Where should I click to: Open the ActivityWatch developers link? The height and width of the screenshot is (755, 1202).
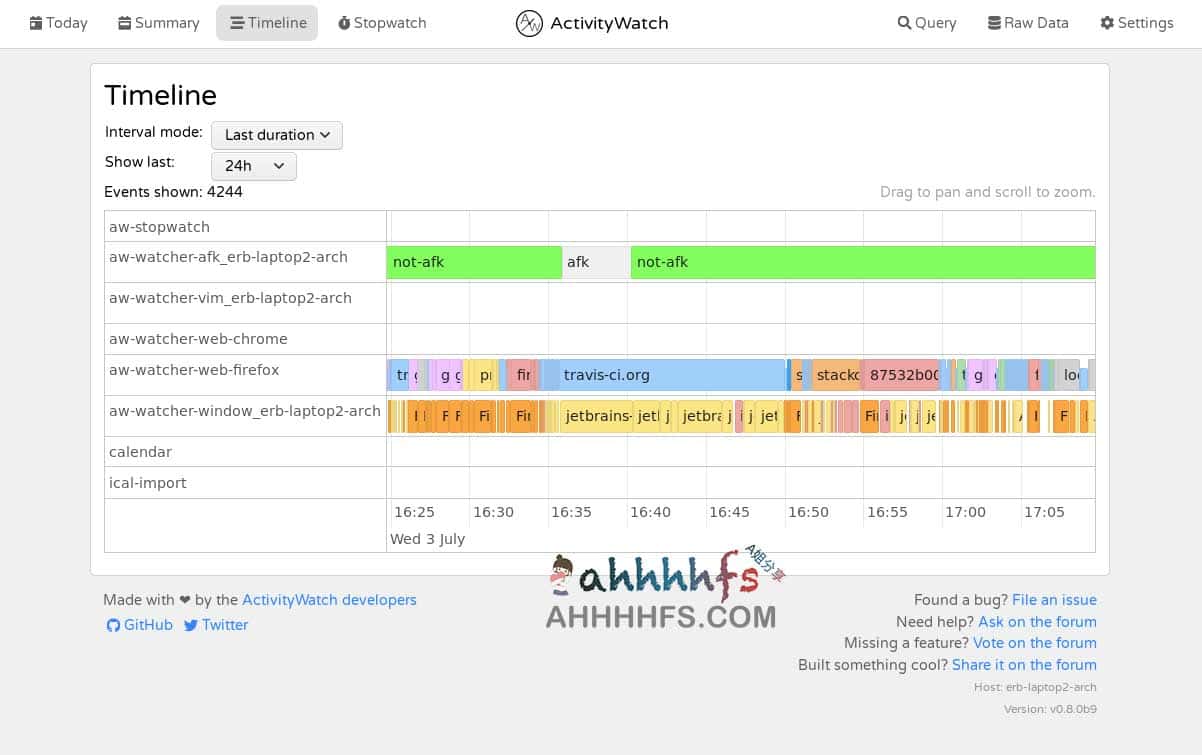point(329,599)
